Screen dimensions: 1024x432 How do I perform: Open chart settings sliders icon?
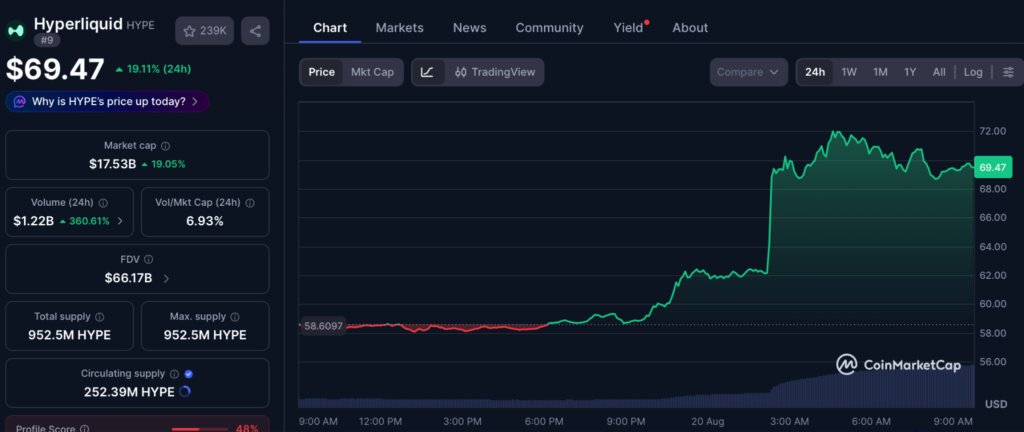coord(1009,72)
